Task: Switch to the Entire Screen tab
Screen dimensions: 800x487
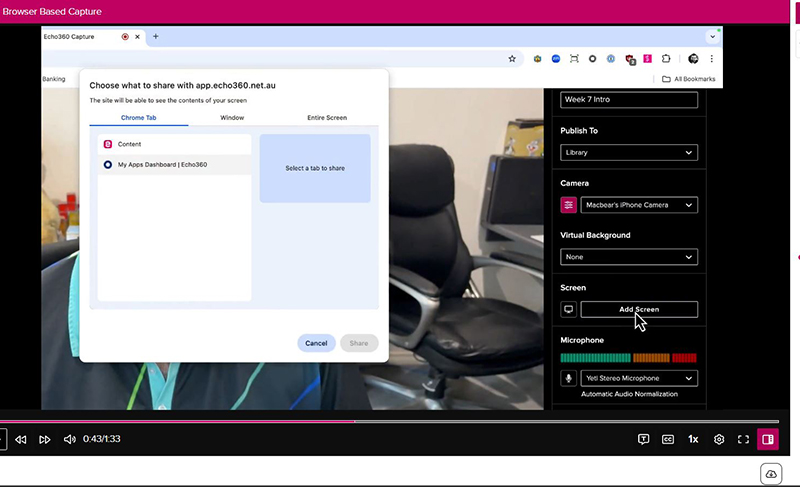Action: pos(327,118)
